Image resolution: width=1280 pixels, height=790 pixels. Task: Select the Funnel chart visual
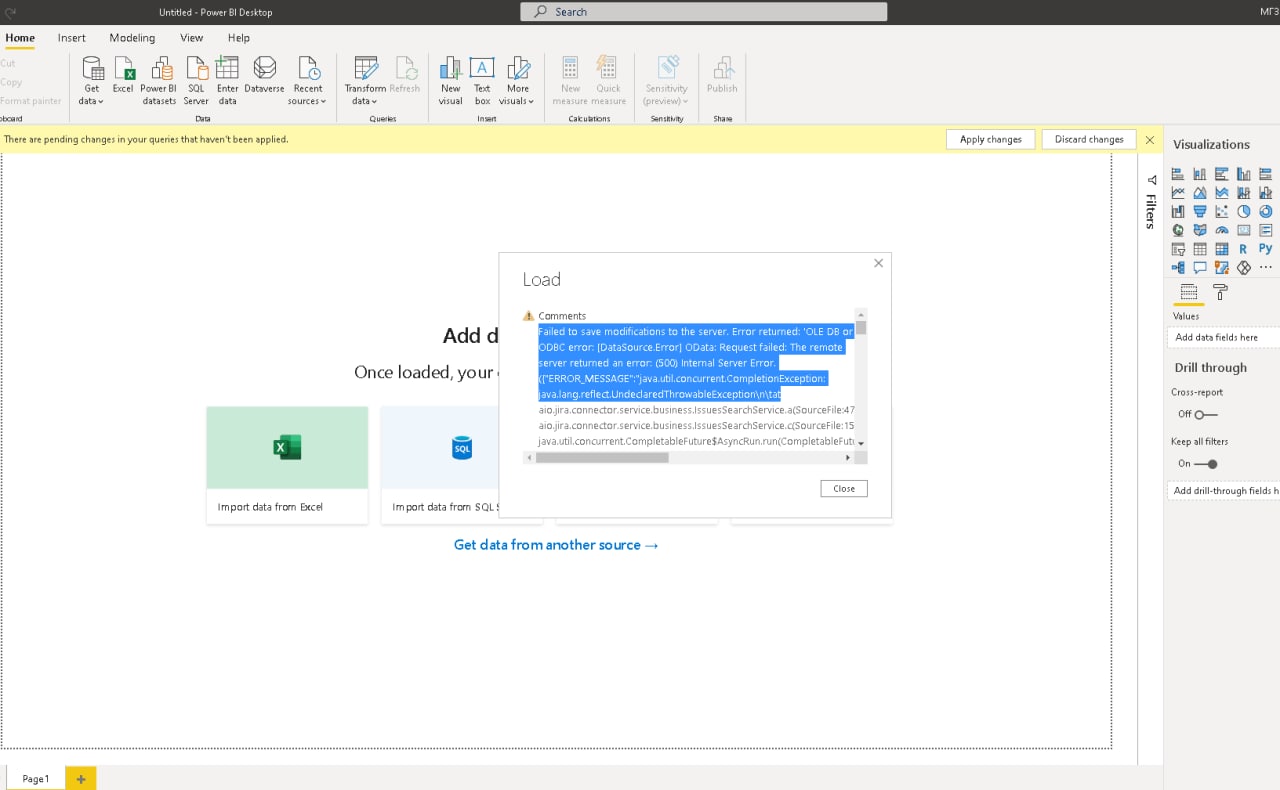pos(1200,212)
